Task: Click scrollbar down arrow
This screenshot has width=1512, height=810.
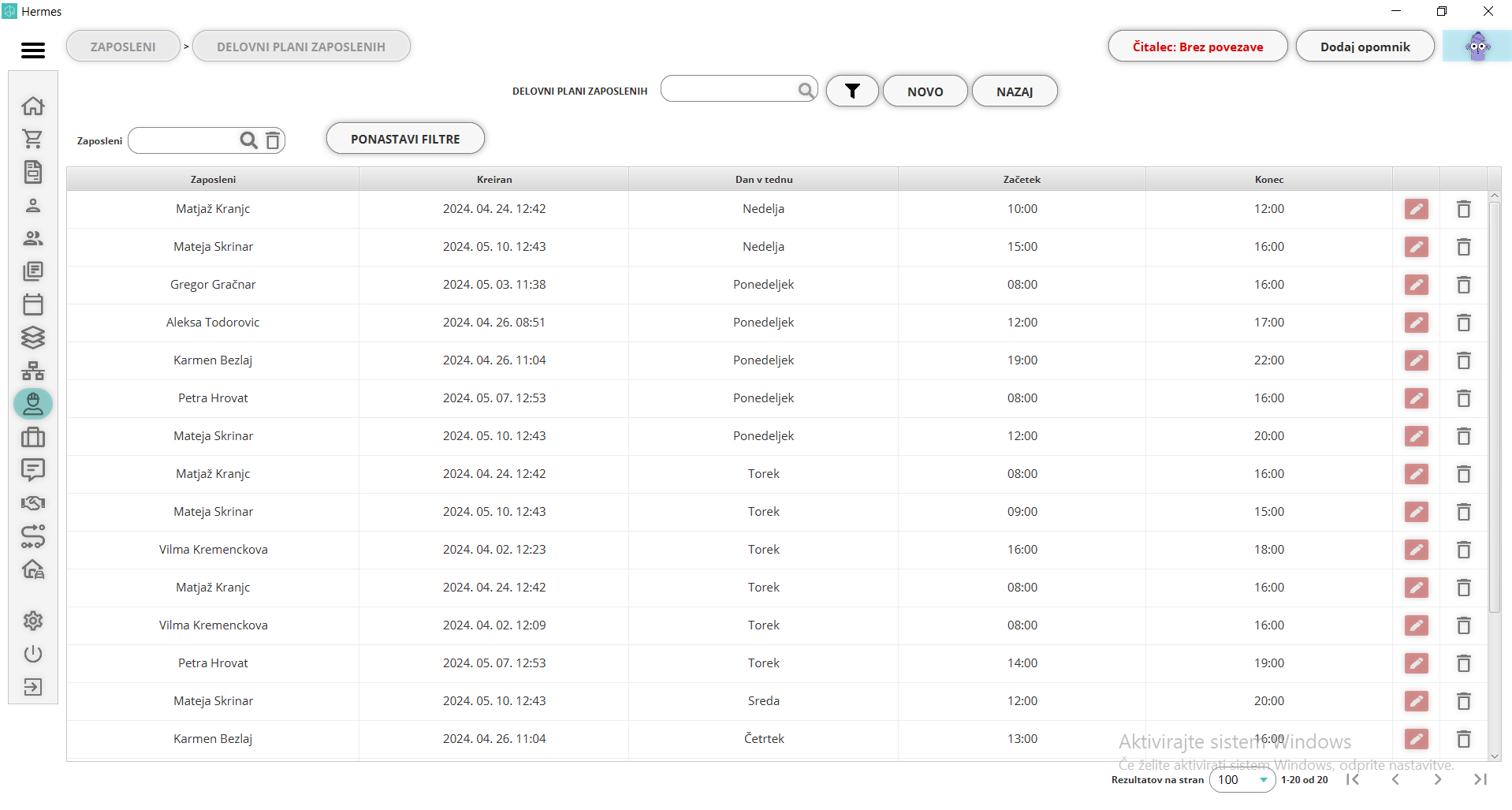Action: pyautogui.click(x=1495, y=756)
